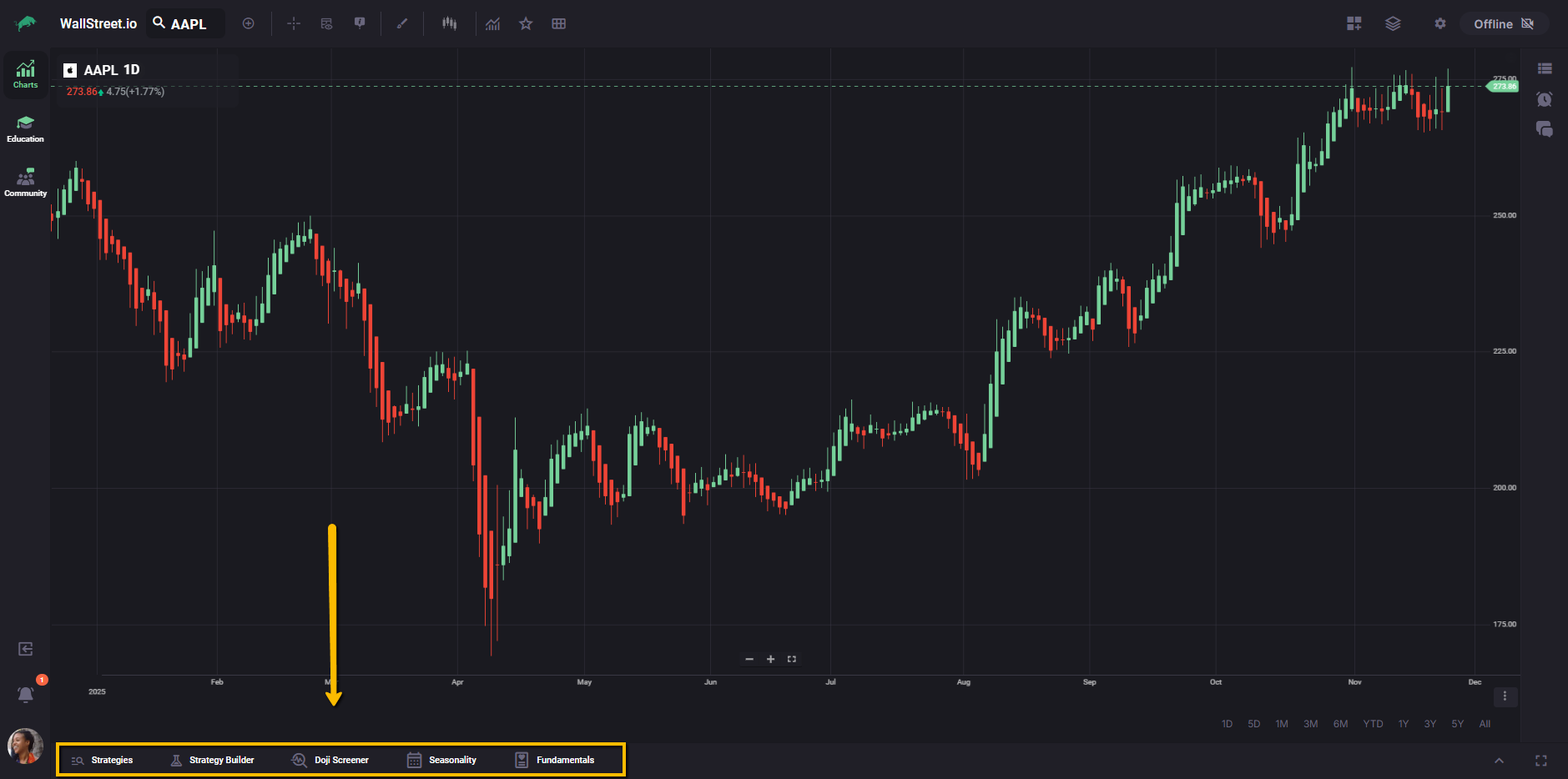1568x779 pixels.
Task: Add AAPL to favorites with star icon
Action: pyautogui.click(x=526, y=23)
